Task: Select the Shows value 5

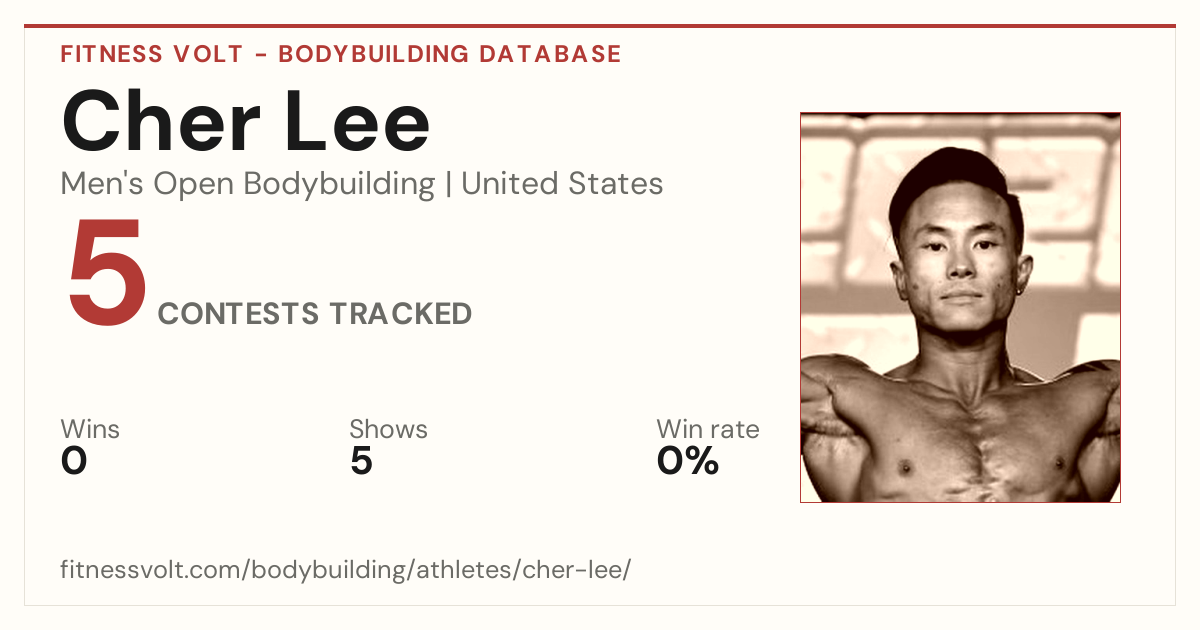Action: tap(361, 461)
